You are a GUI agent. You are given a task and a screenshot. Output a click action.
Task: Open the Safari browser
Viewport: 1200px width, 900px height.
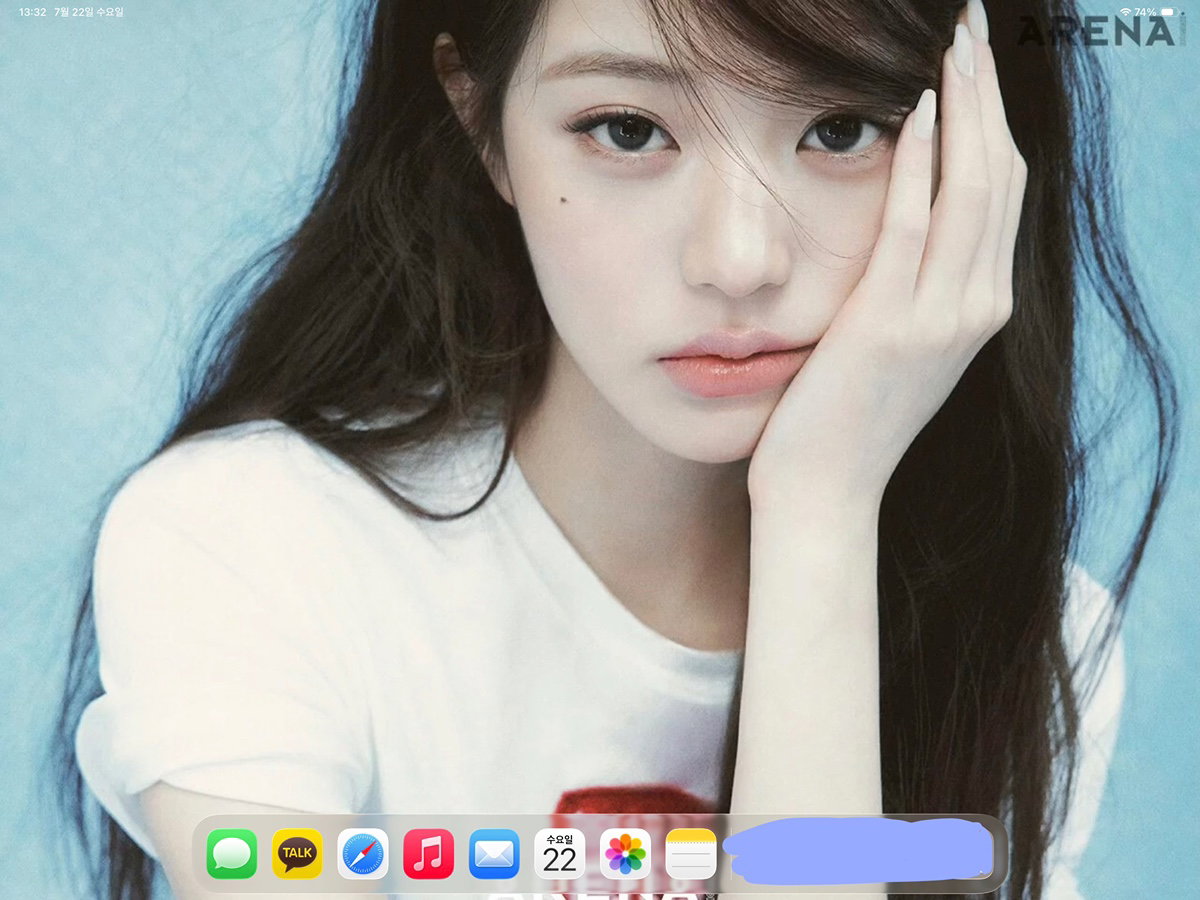(363, 854)
